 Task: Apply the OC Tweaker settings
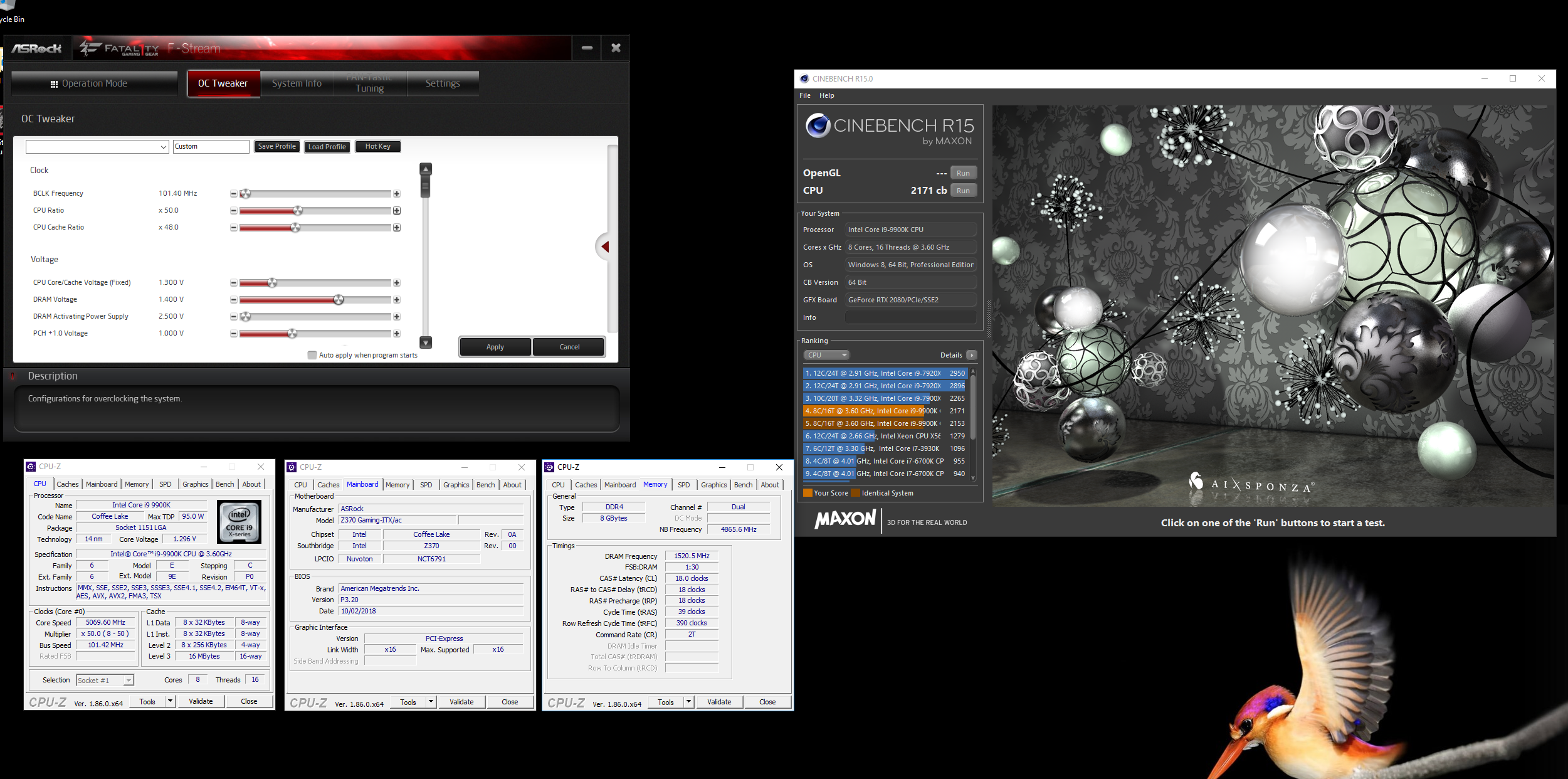pyautogui.click(x=495, y=347)
